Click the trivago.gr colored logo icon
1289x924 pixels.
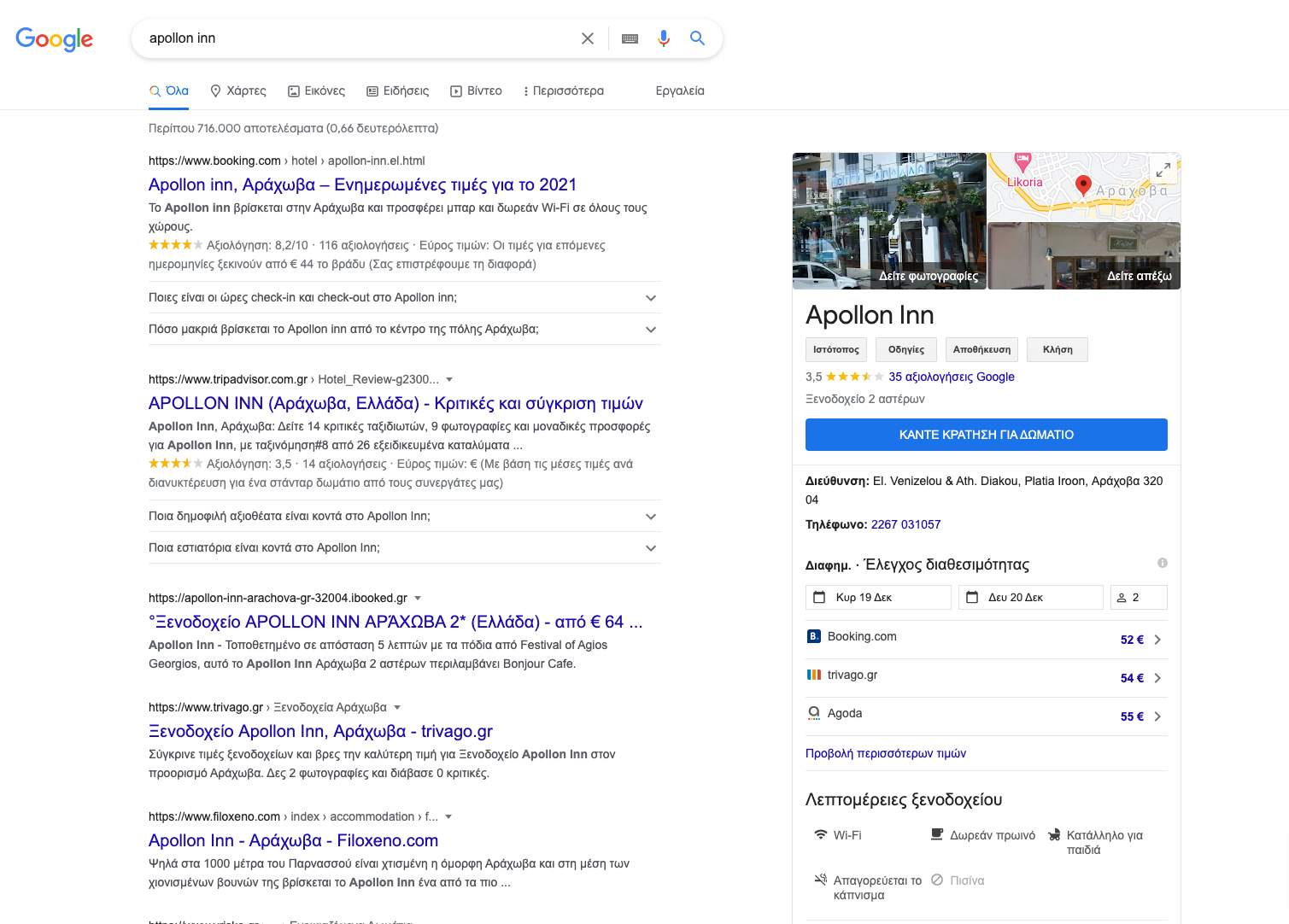(x=814, y=675)
